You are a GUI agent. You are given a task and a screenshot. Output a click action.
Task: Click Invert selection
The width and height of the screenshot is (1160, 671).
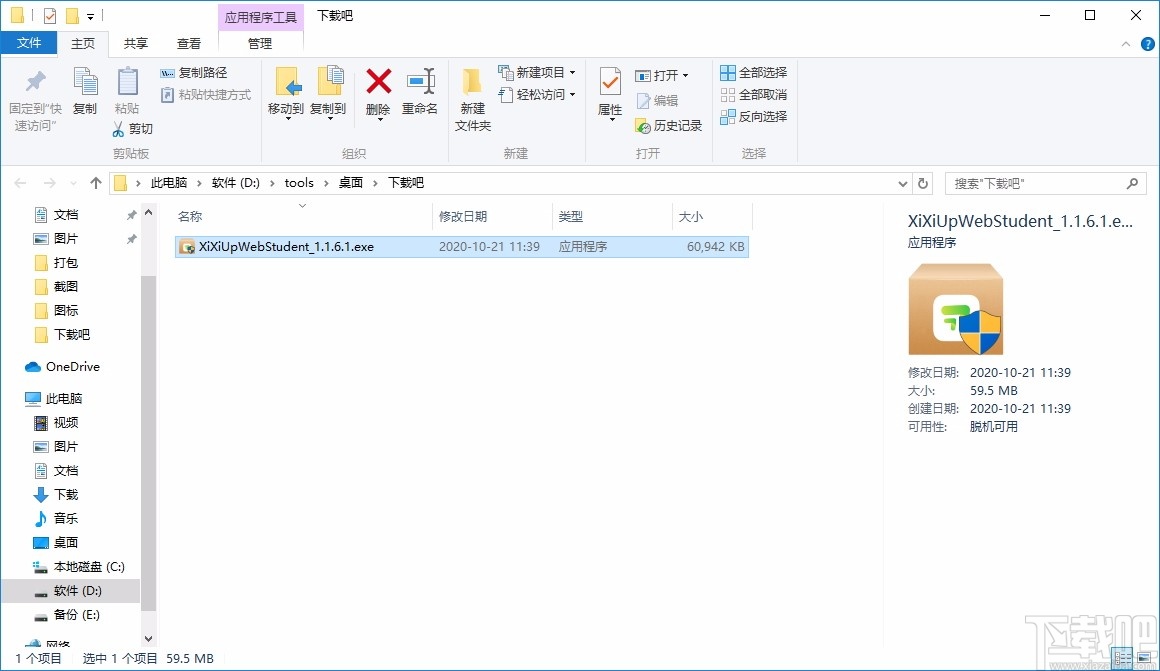[754, 116]
